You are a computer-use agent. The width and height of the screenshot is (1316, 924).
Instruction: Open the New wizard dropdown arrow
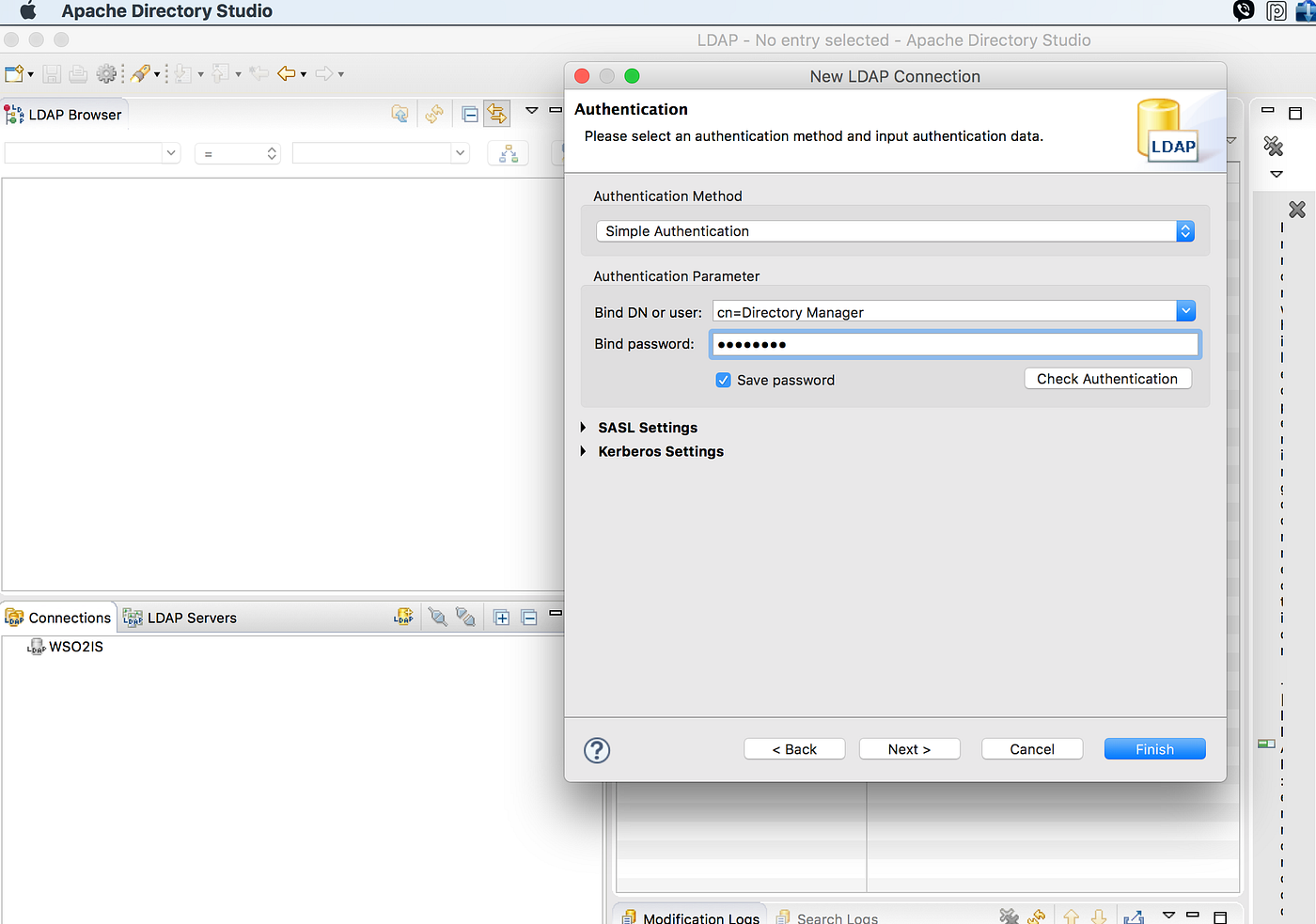tap(30, 75)
